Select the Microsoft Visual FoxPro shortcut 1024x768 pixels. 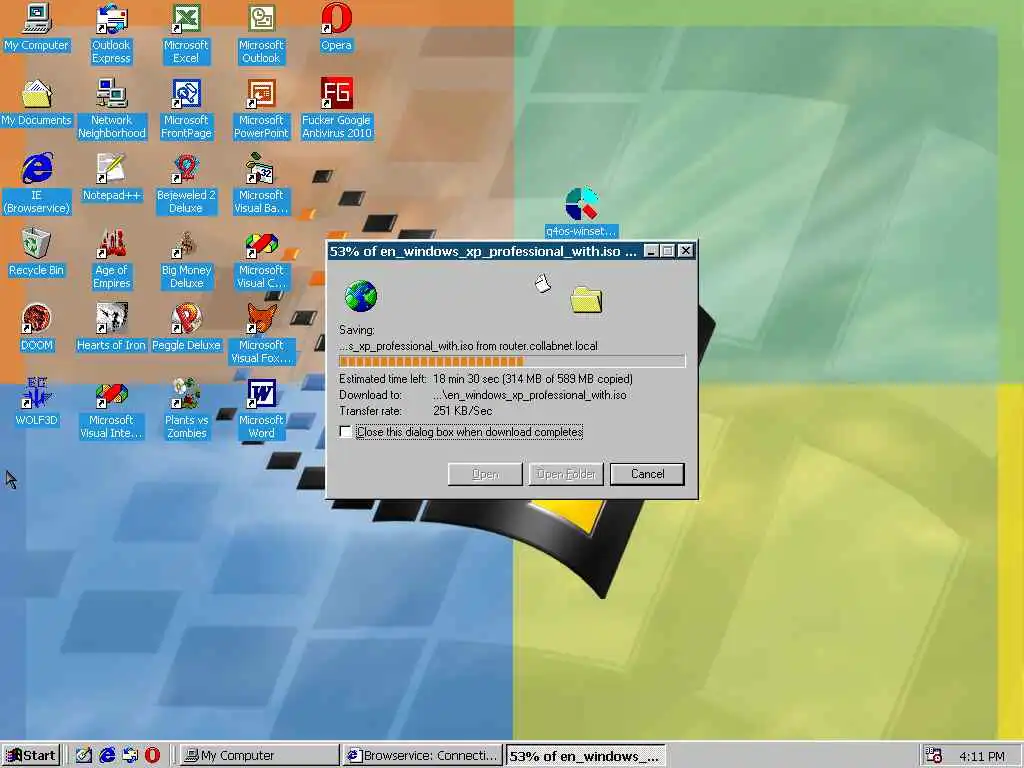pyautogui.click(x=261, y=334)
